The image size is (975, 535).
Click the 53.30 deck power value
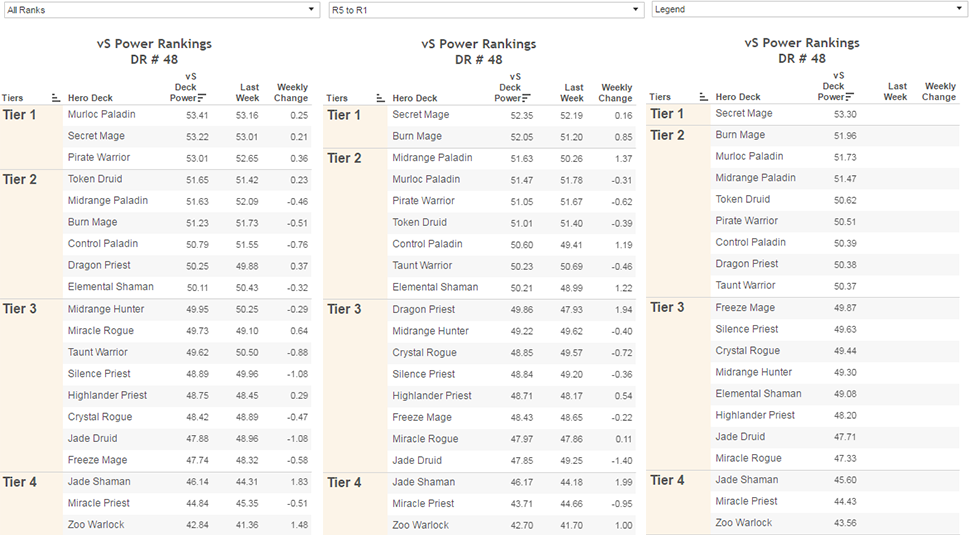coord(845,114)
